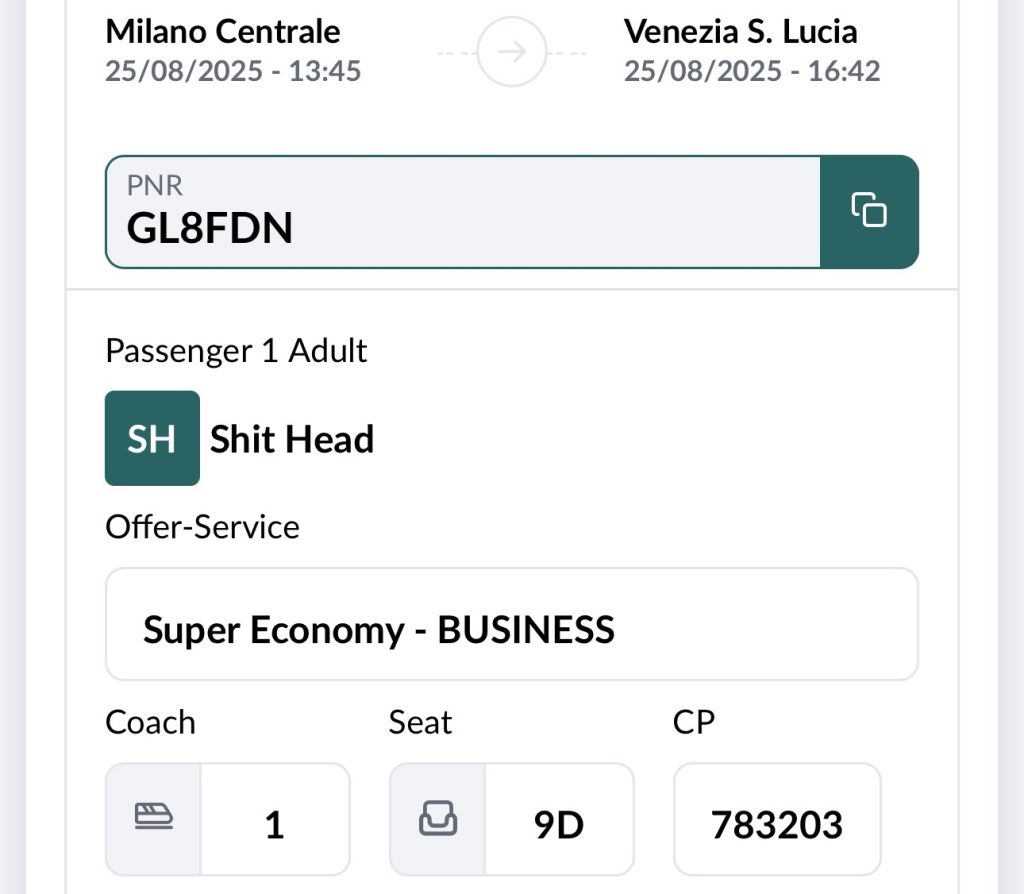Screen dimensions: 1024x894
Task: Tap the Milano Centrale departure station
Action: coord(222,32)
